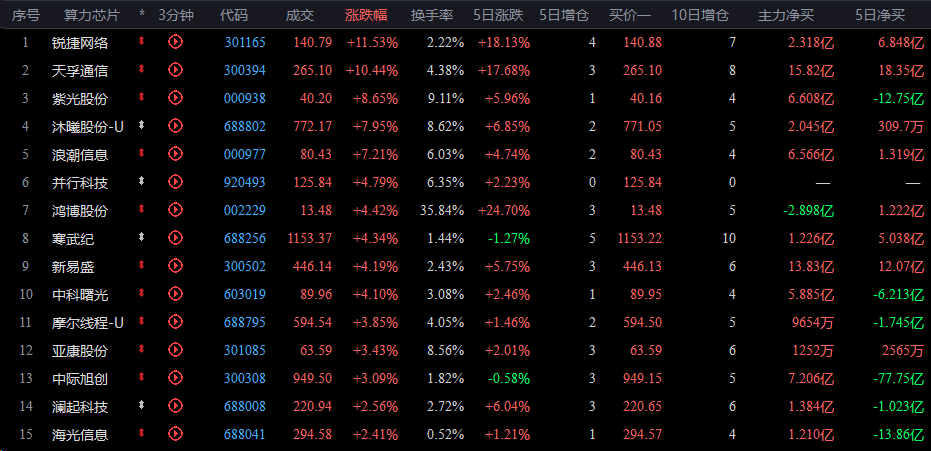Viewport: 931px width, 451px height.
Task: Click the -2.898亿 main net buy cell
Action: [809, 210]
